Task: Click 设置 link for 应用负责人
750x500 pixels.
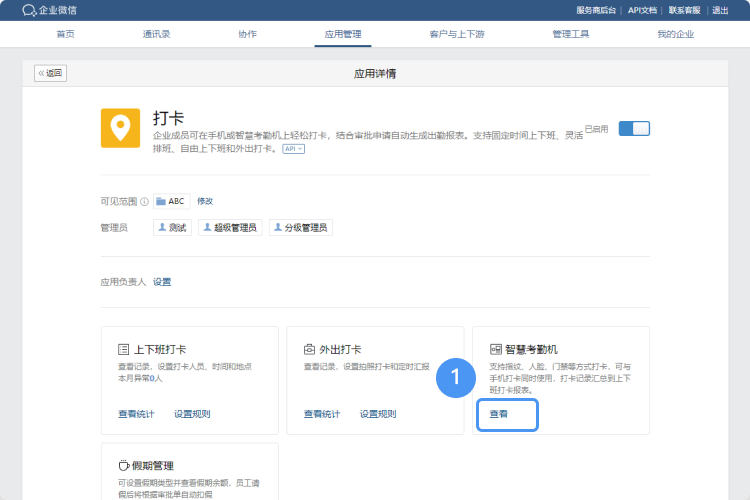Action: 162,282
